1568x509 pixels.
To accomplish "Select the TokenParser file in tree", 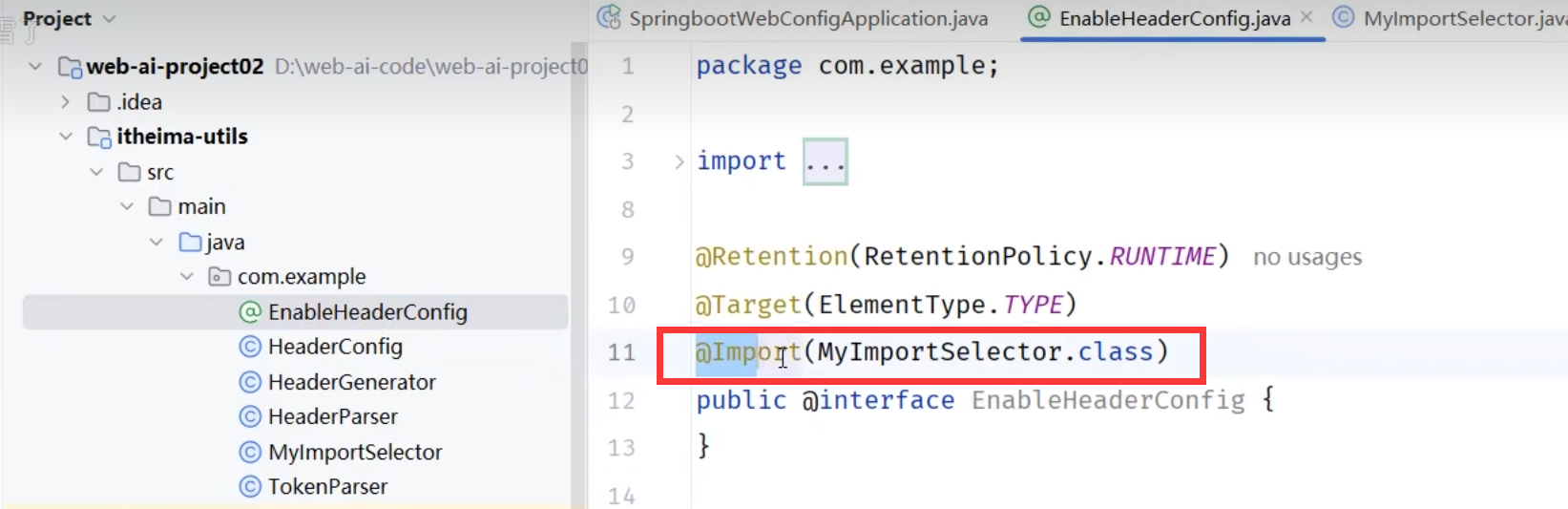I will (x=327, y=487).
